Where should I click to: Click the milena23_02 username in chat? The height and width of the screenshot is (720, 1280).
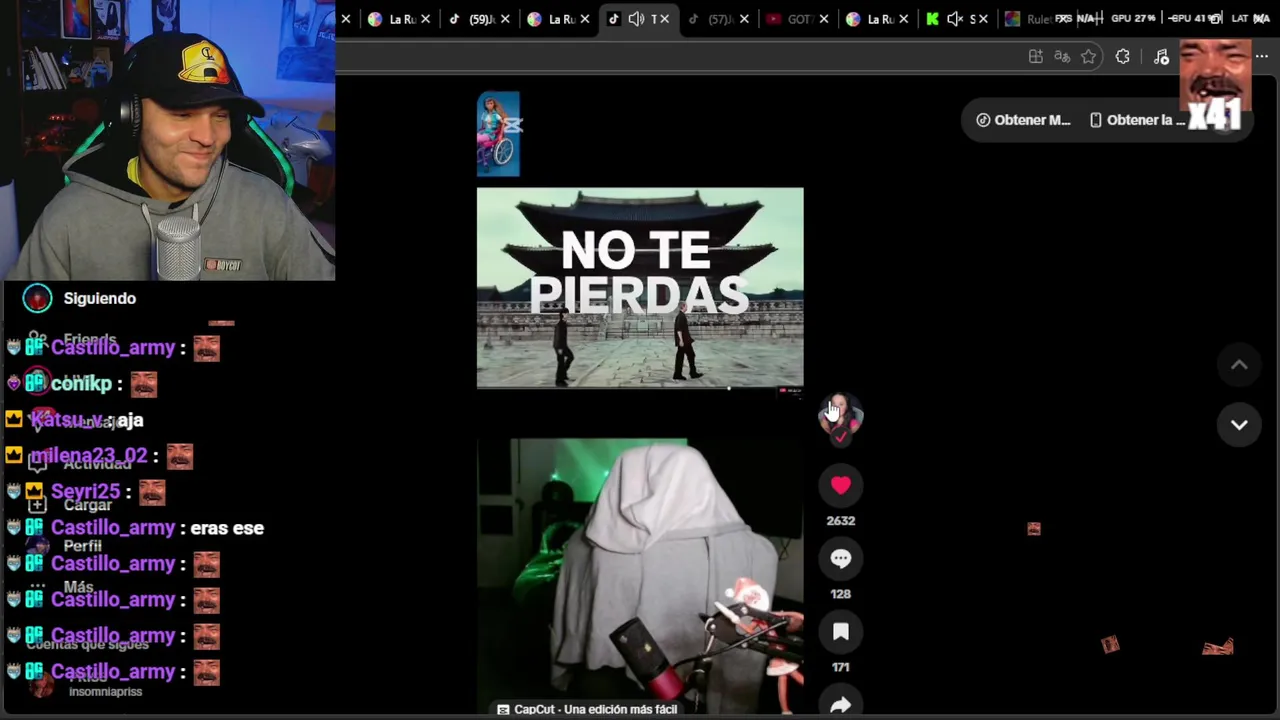point(89,456)
